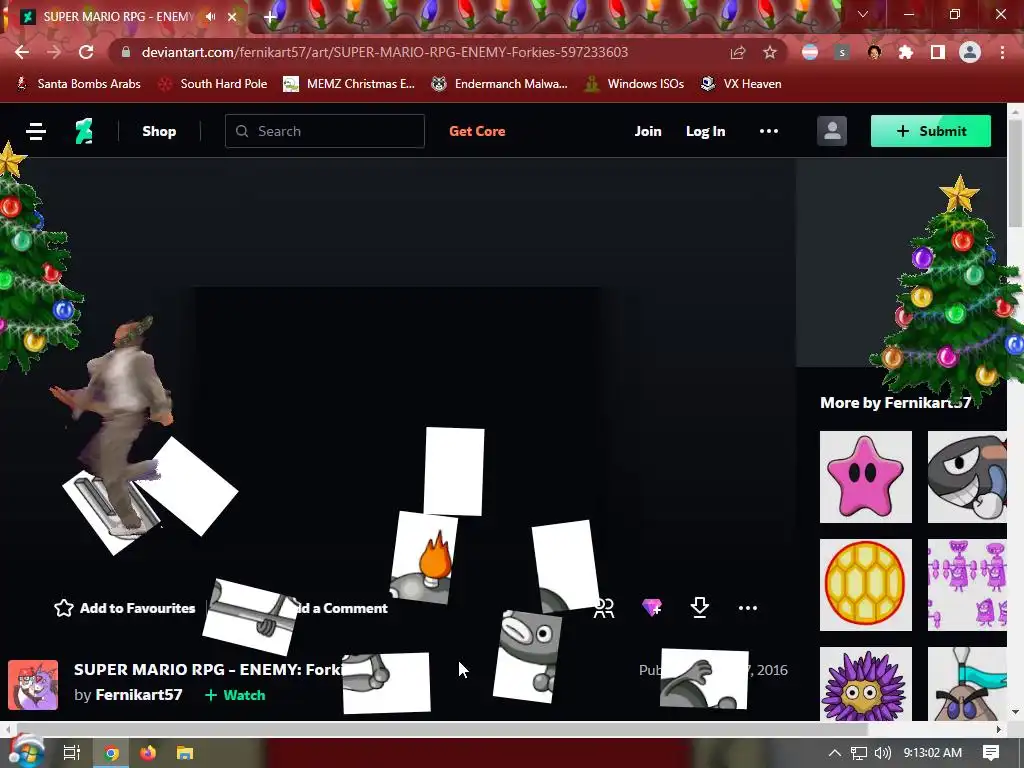The width and height of the screenshot is (1024, 768).
Task: Click the Watch button
Action: (235, 695)
